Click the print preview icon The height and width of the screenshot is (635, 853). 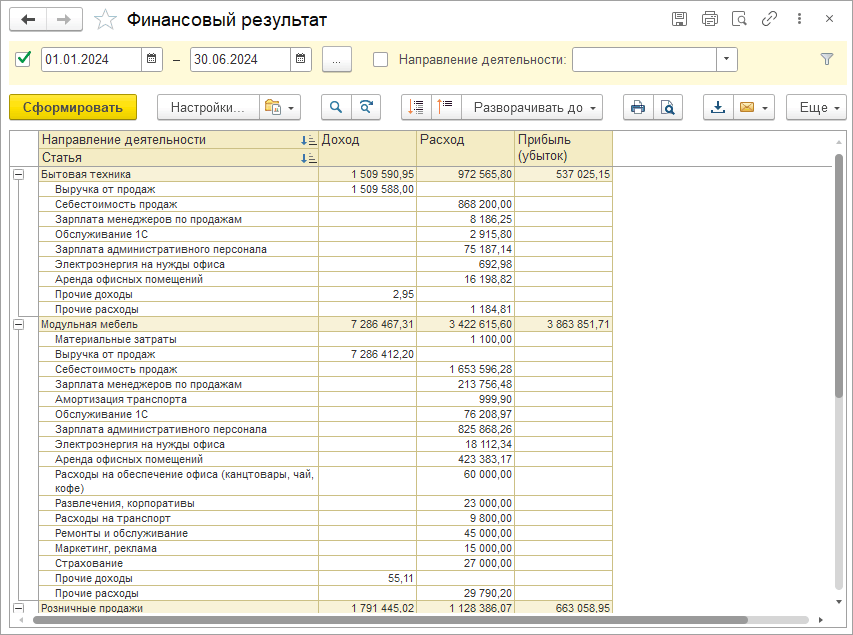667,107
